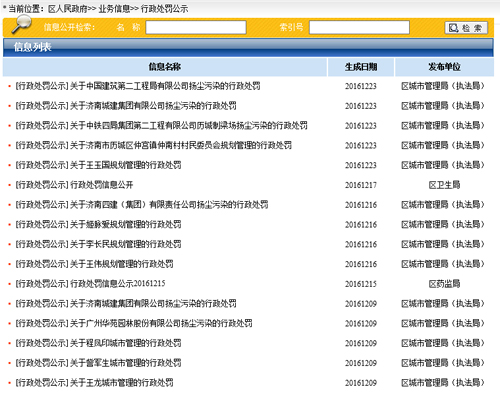500x393 pixels.
Task: Click the magnifying glass search icon
Action: click(21, 24)
